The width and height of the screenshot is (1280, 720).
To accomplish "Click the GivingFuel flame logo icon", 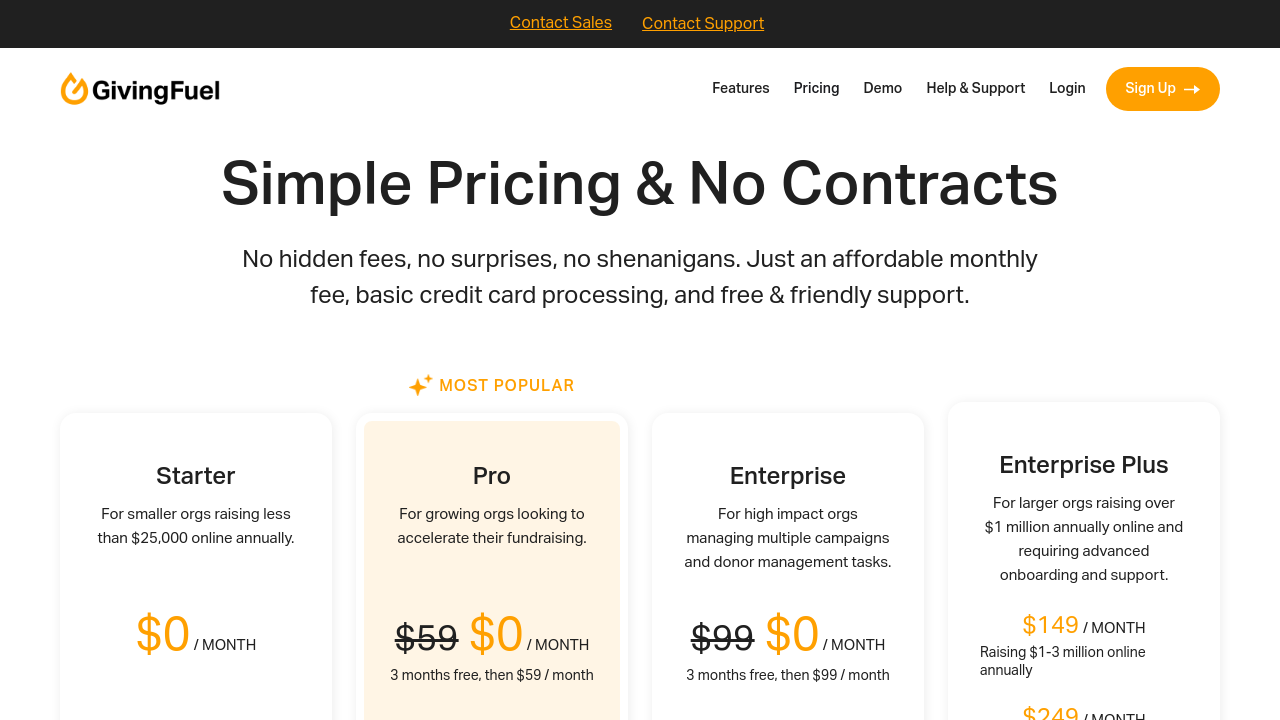I will (x=74, y=89).
